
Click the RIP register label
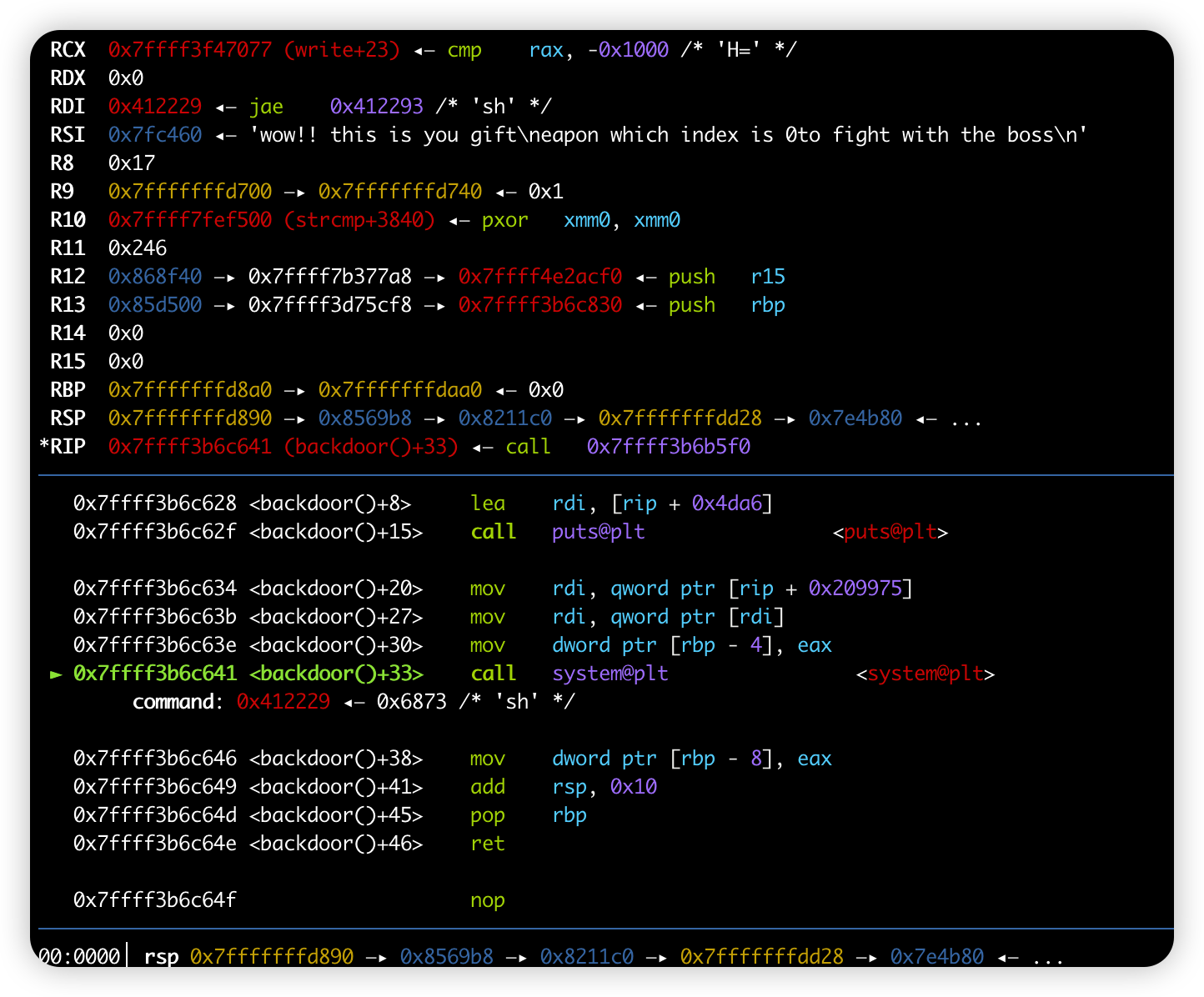[x=63, y=446]
